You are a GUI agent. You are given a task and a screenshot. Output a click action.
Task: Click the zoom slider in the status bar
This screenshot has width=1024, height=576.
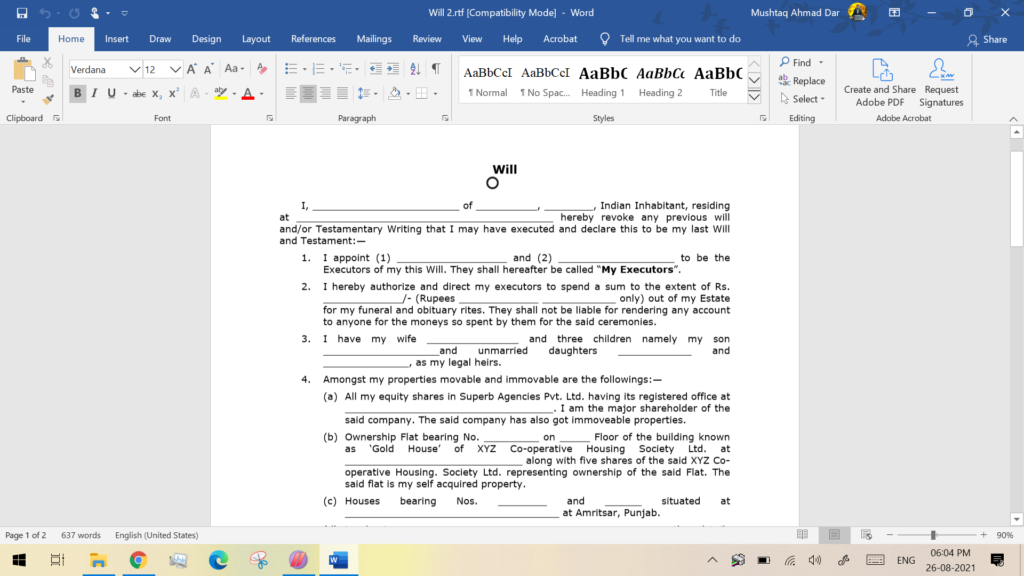coord(932,535)
